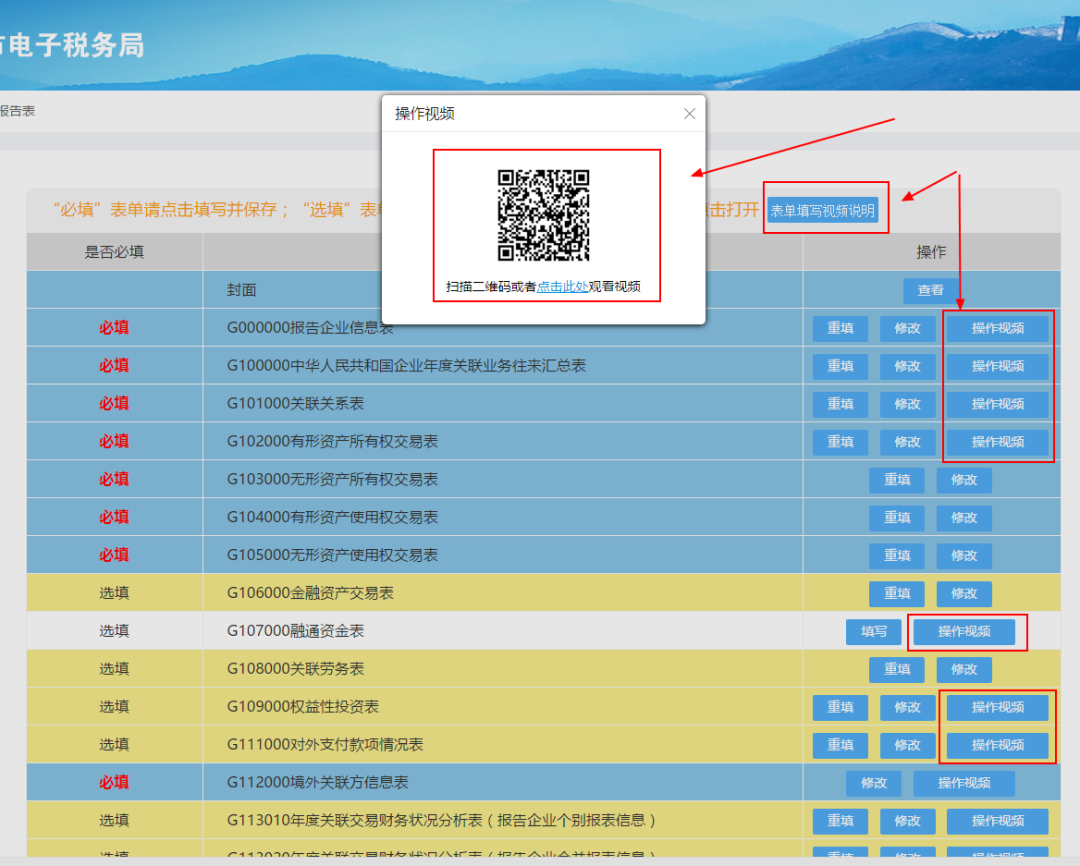The width and height of the screenshot is (1080, 866).
Task: Click 修改 for G108000关联劳务表
Action: pyautogui.click(x=964, y=670)
